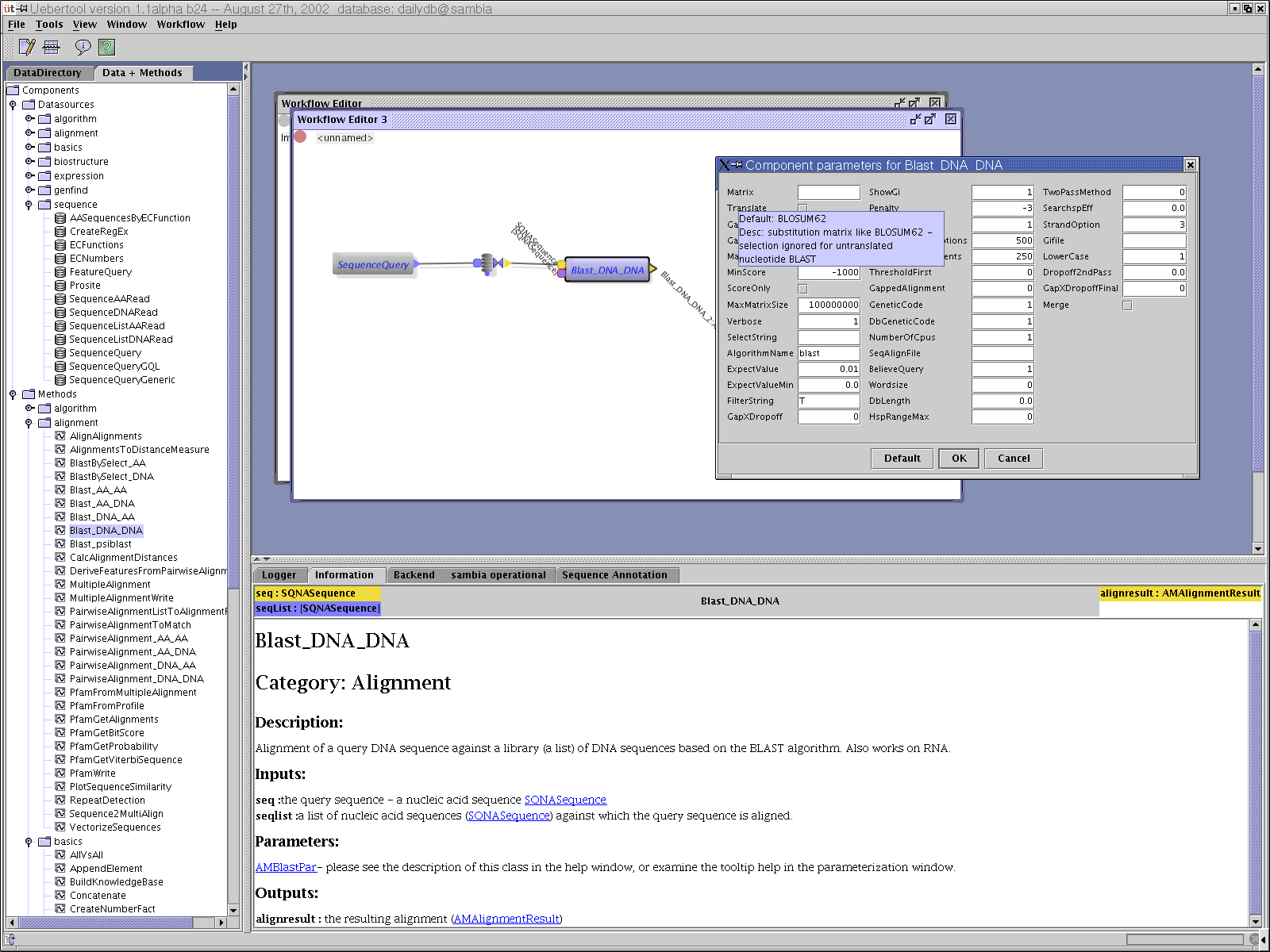
Task: Select the edit/new document toolbar icon
Action: pyautogui.click(x=25, y=47)
